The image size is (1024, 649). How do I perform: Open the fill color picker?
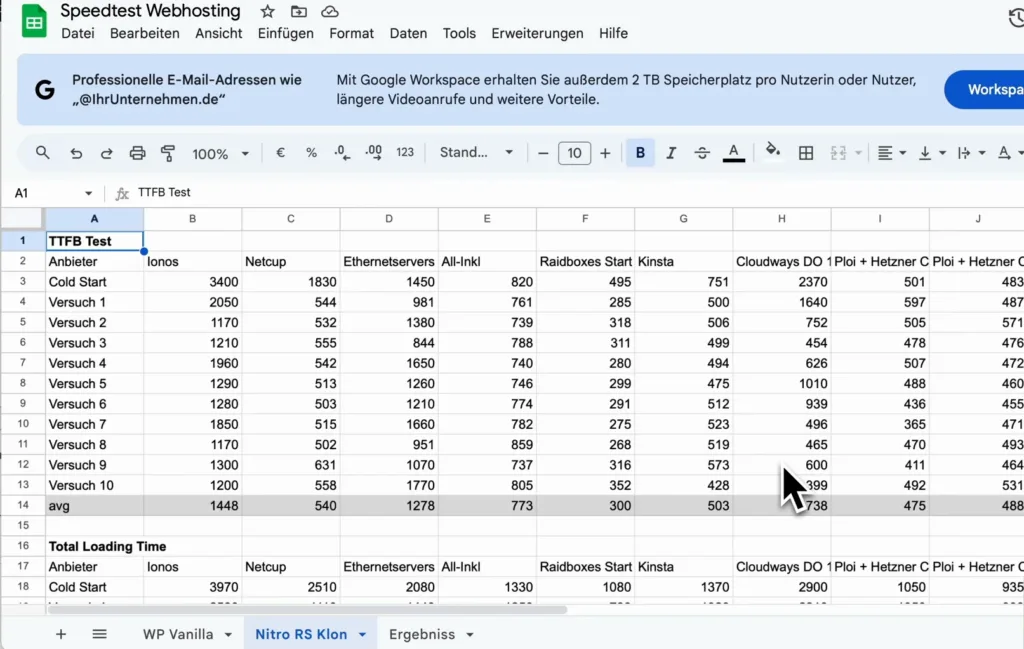point(773,151)
